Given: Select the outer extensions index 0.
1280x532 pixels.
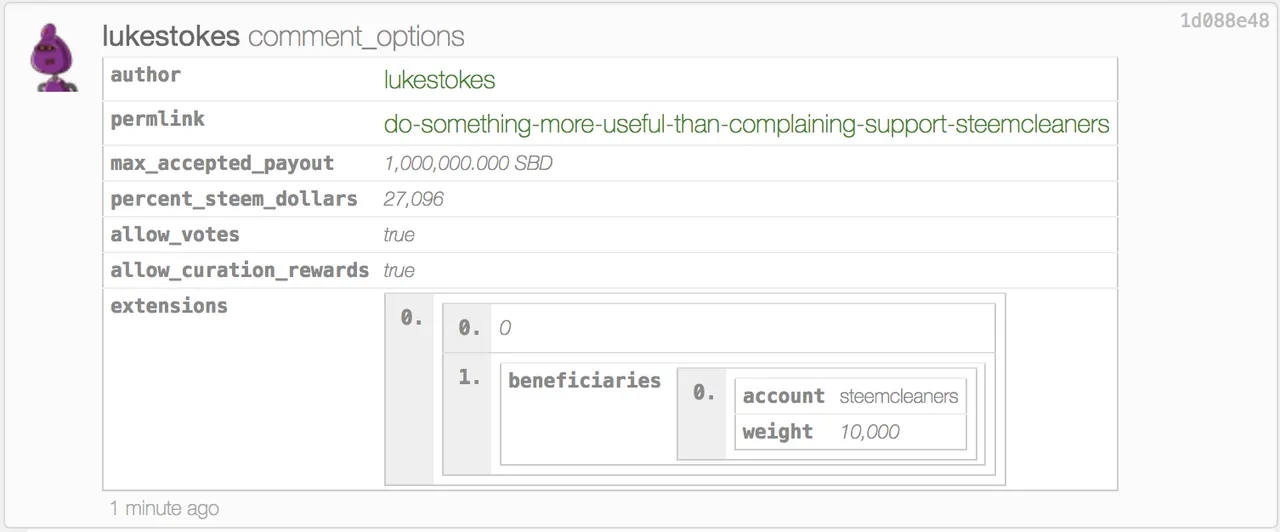Looking at the screenshot, I should (x=411, y=318).
